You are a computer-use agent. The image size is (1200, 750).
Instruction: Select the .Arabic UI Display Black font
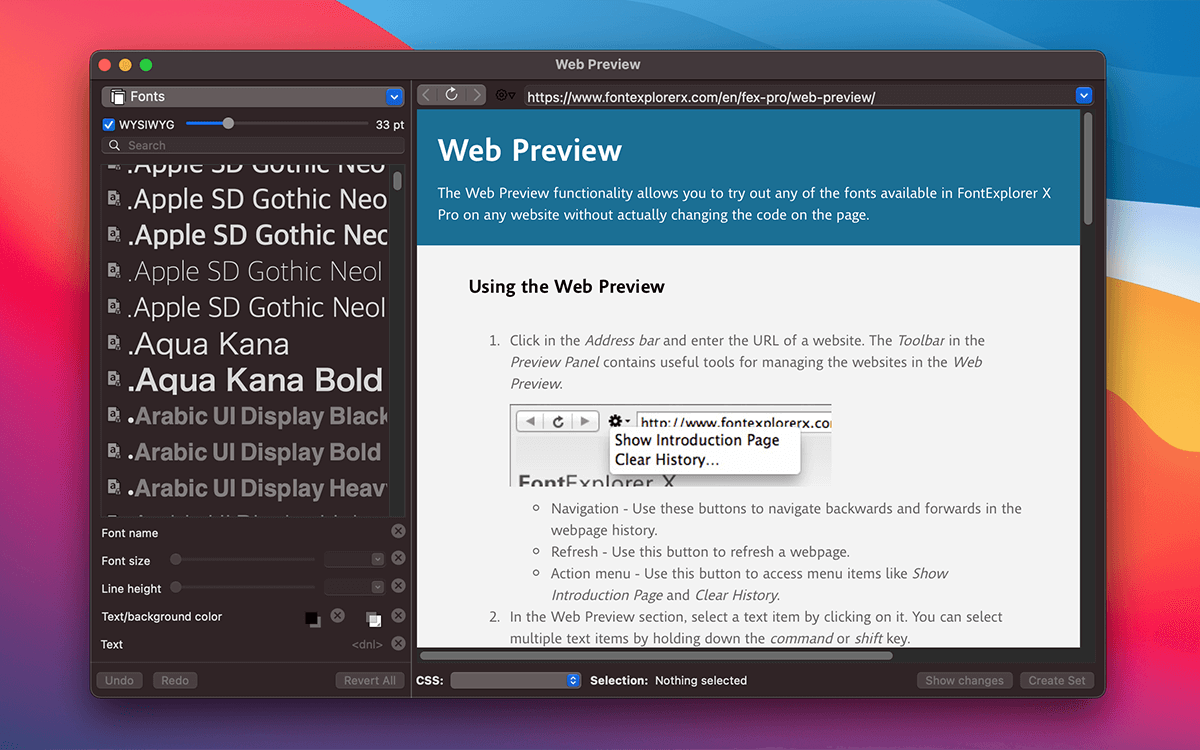[x=247, y=416]
